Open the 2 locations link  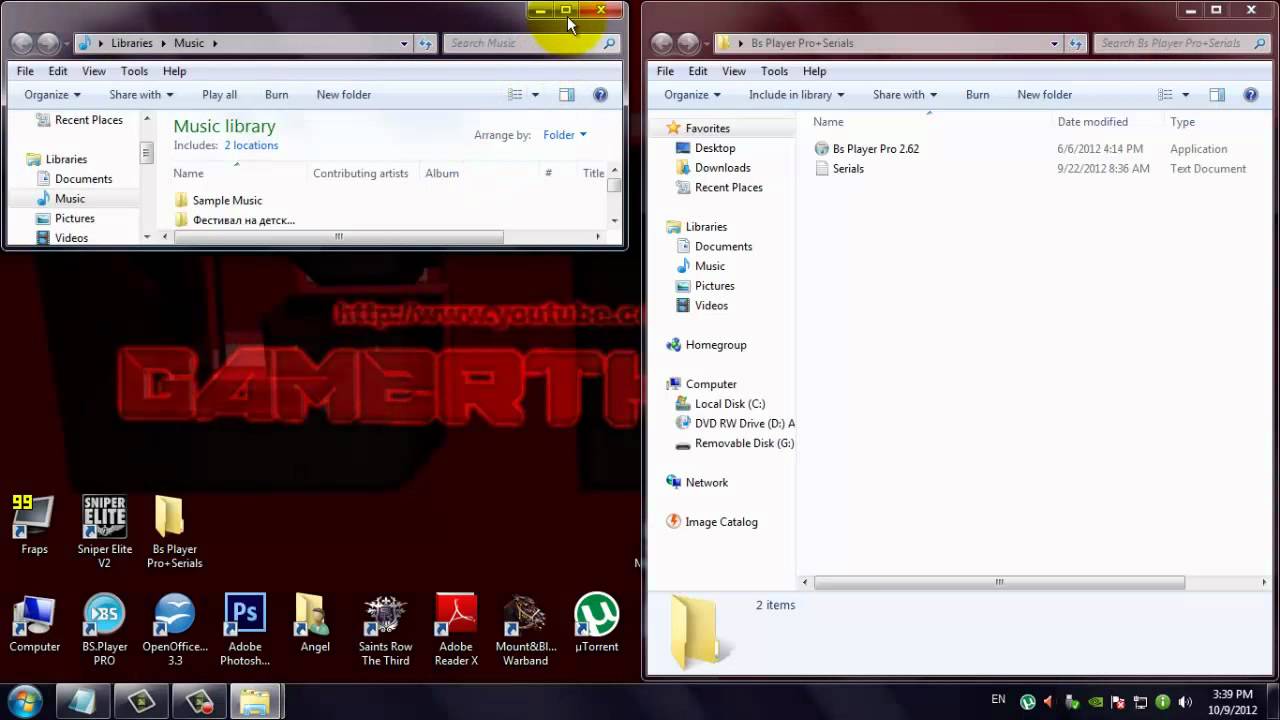click(251, 145)
